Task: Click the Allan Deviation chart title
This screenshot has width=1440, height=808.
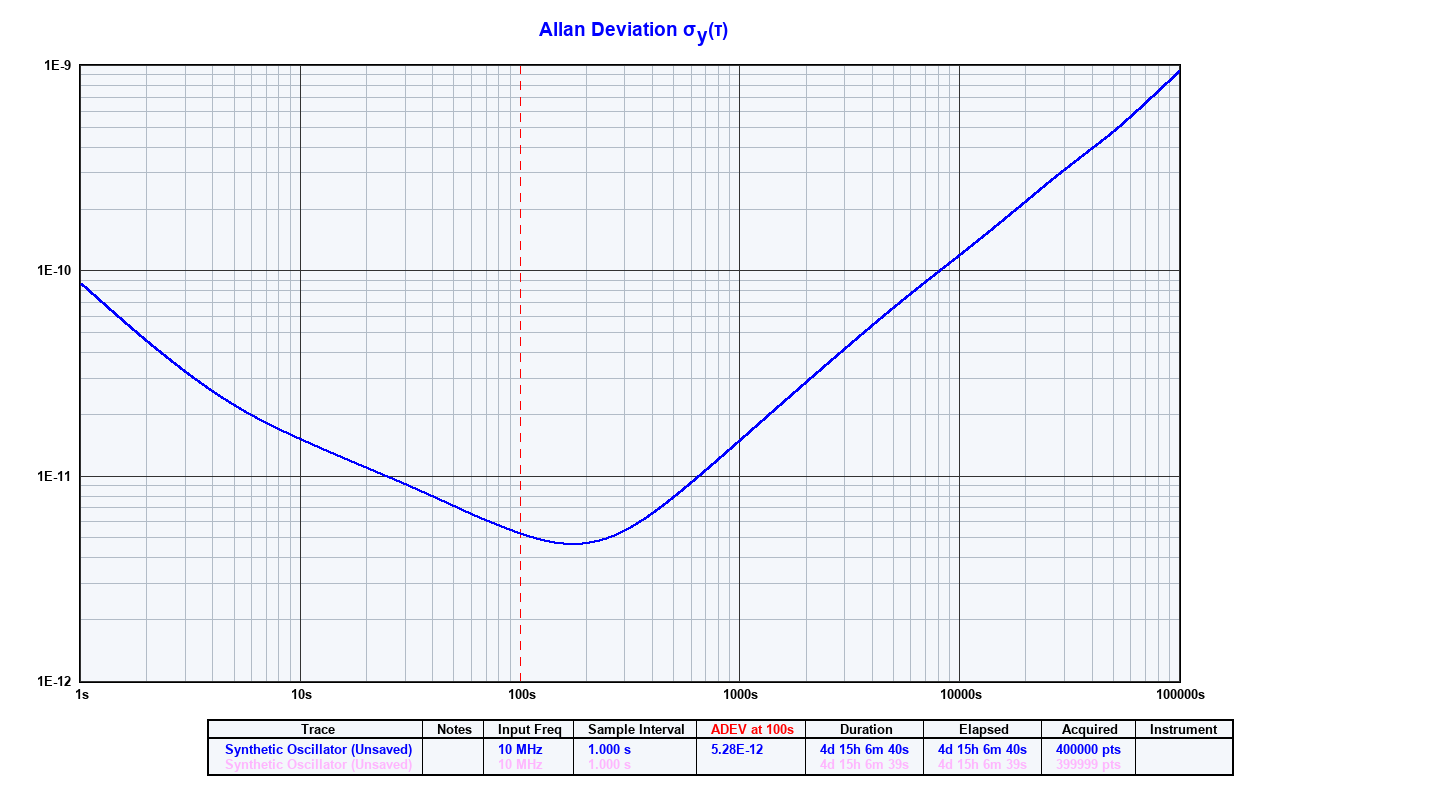Action: 634,31
